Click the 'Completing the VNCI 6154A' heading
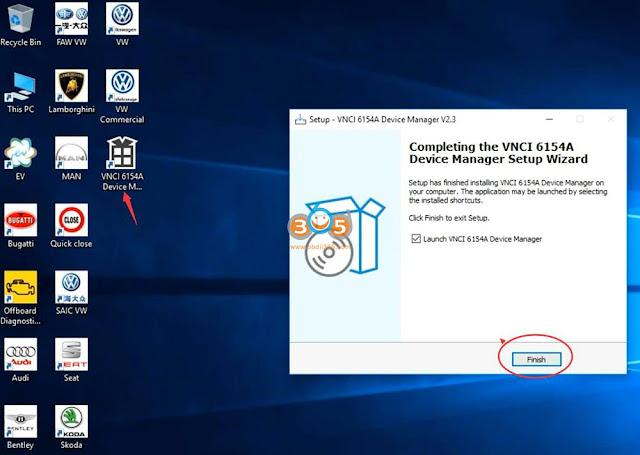Viewport: 640px width, 455px height. pyautogui.click(x=498, y=153)
